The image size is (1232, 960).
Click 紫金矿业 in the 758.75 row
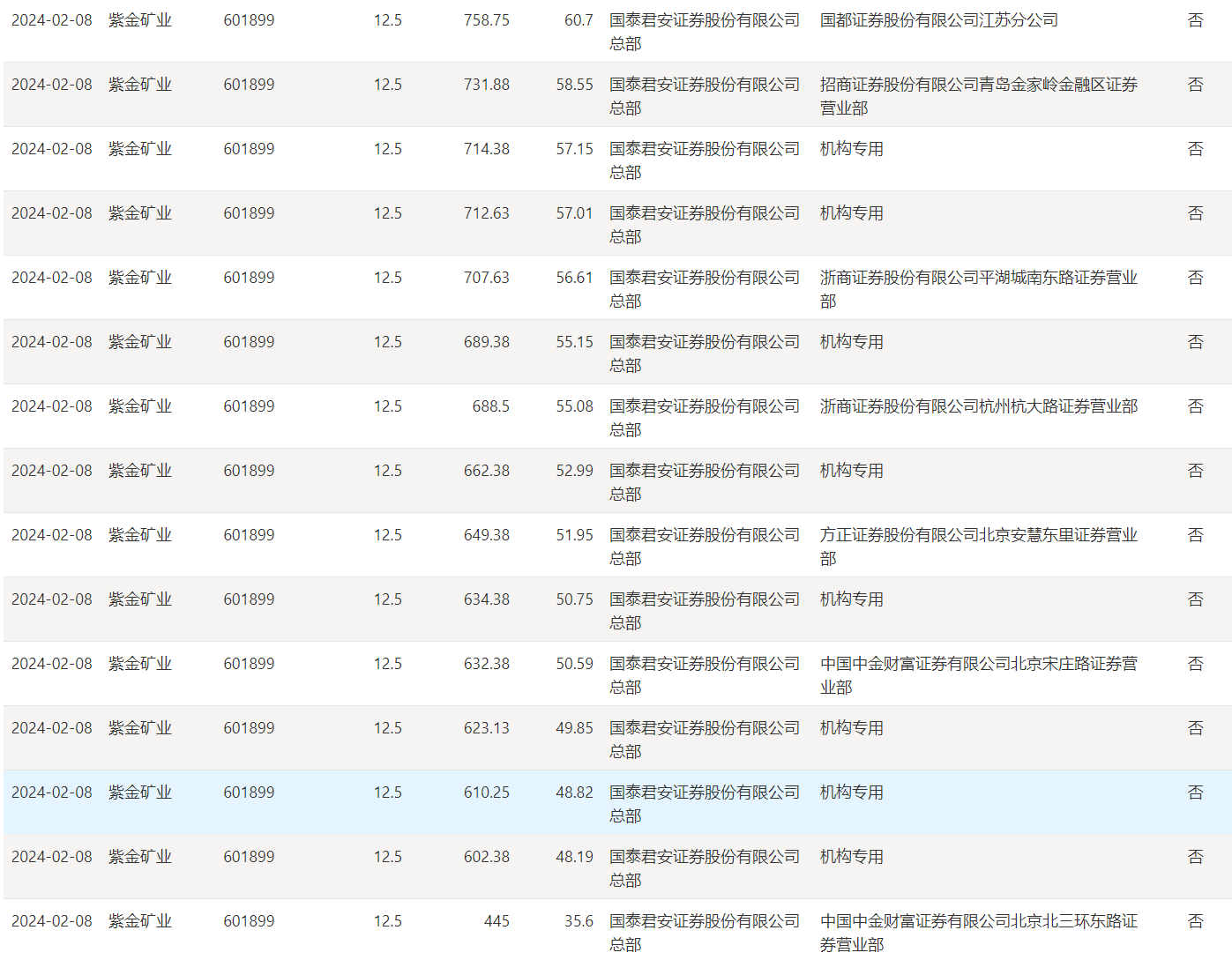pyautogui.click(x=140, y=20)
